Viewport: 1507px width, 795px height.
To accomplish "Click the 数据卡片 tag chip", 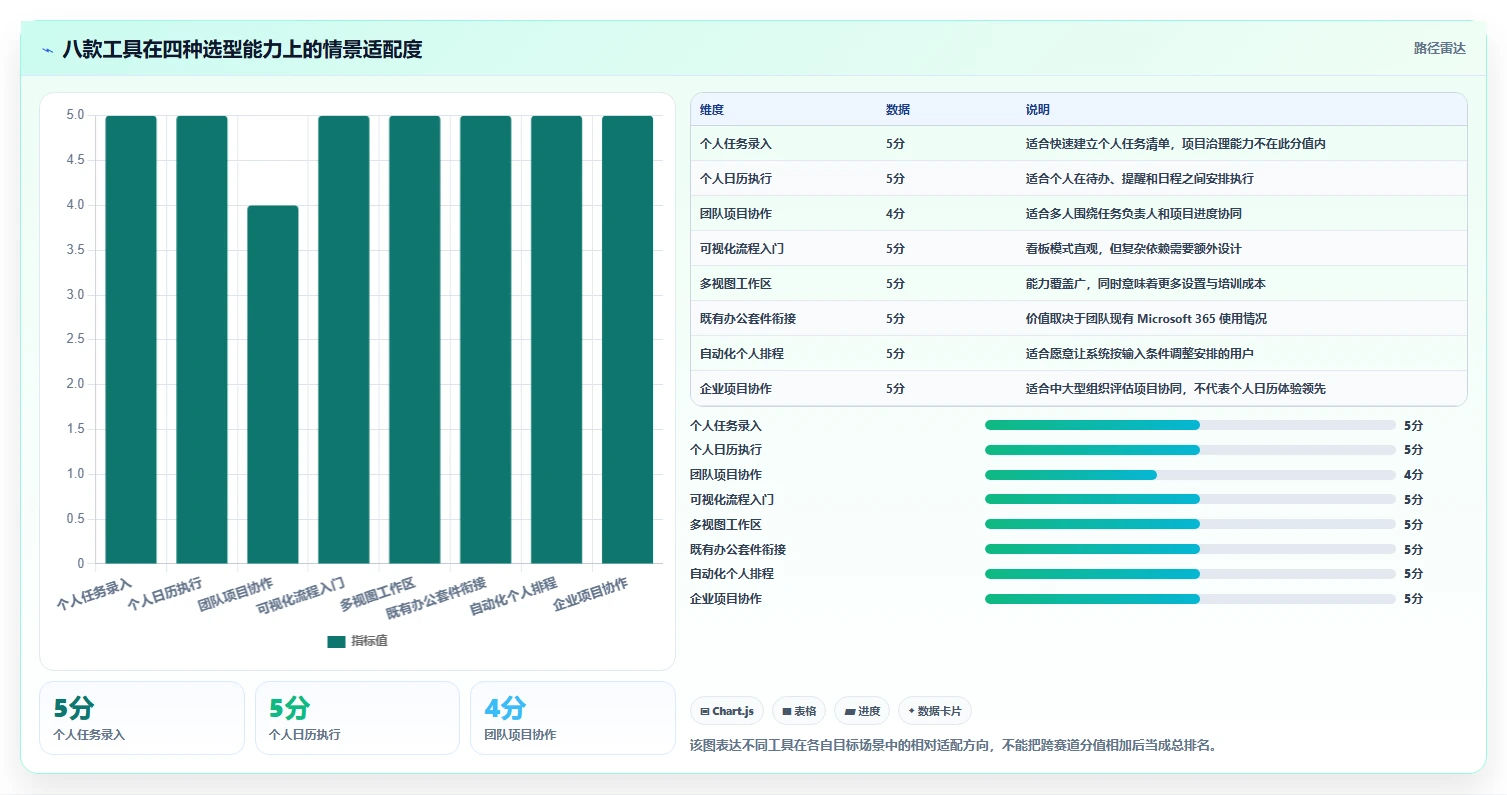I will coord(934,711).
